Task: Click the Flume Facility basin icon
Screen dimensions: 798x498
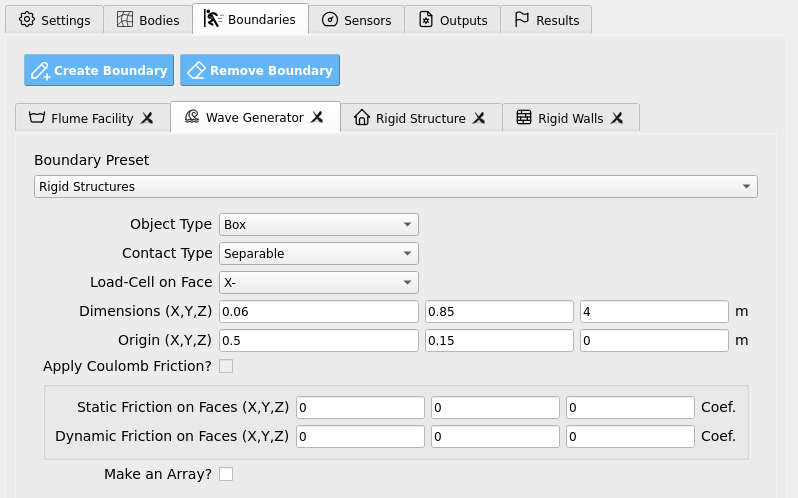Action: point(37,118)
